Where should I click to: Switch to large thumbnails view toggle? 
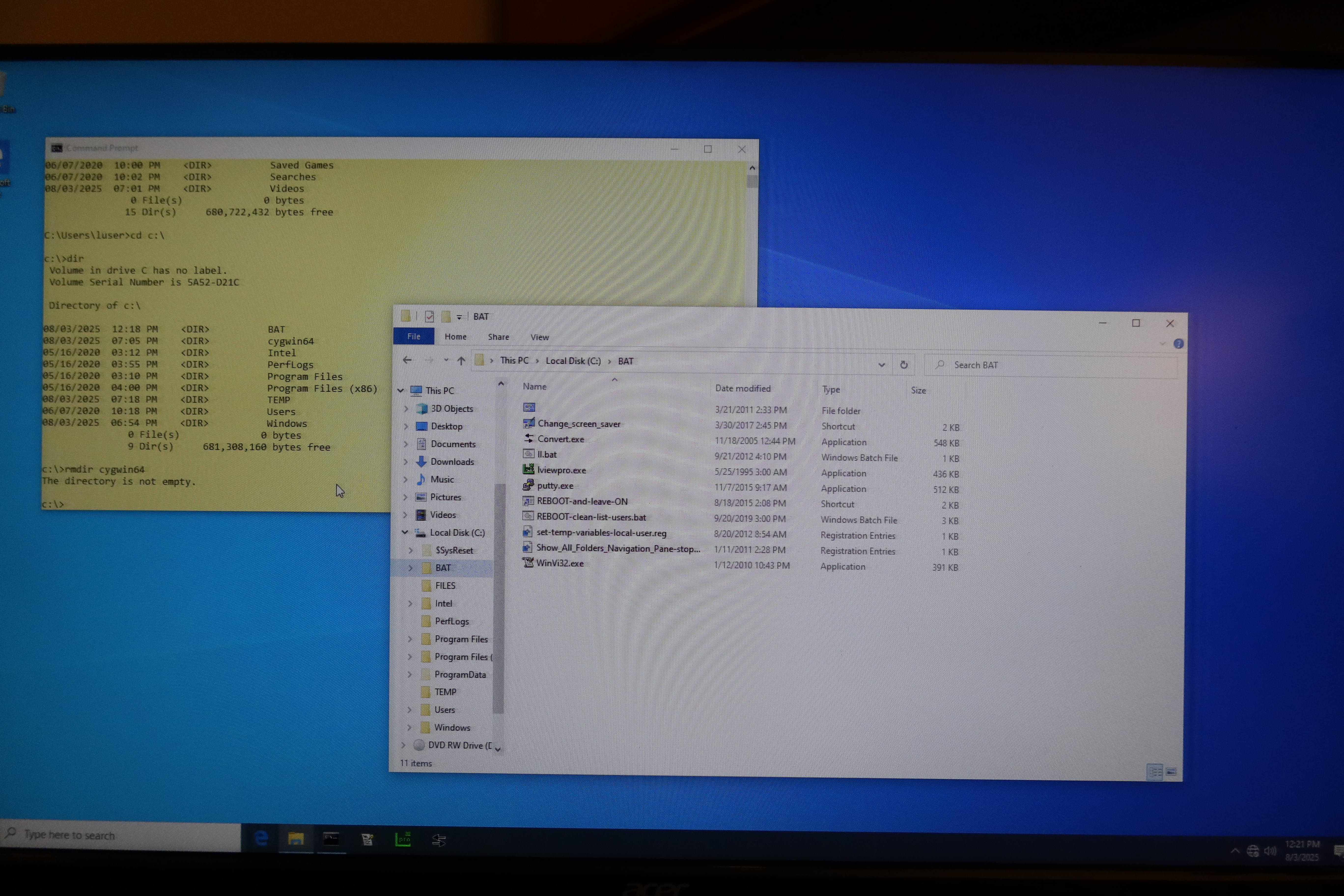[x=1171, y=772]
